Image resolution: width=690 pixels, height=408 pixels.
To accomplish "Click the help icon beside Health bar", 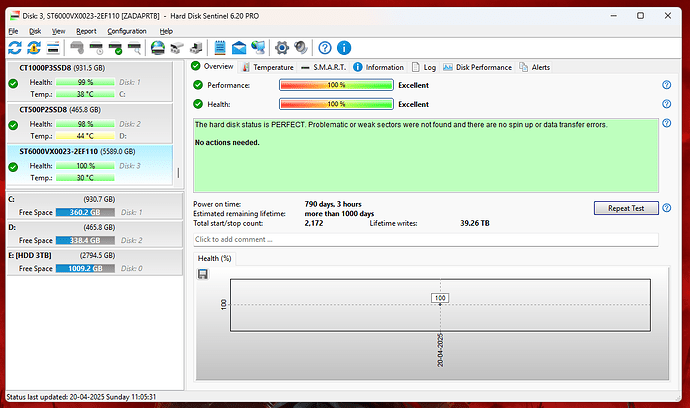I will (x=667, y=104).
